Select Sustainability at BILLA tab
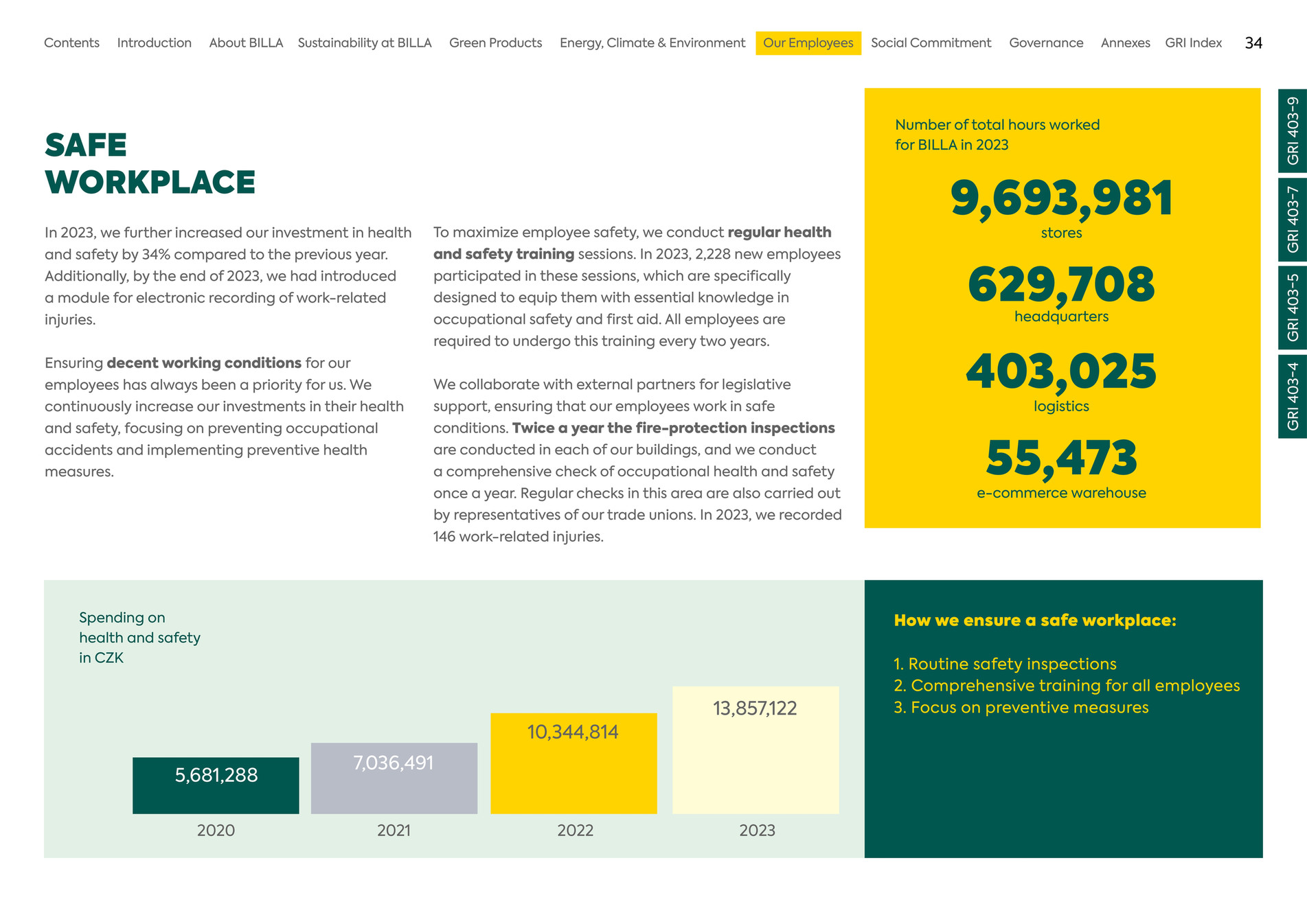 tap(365, 43)
